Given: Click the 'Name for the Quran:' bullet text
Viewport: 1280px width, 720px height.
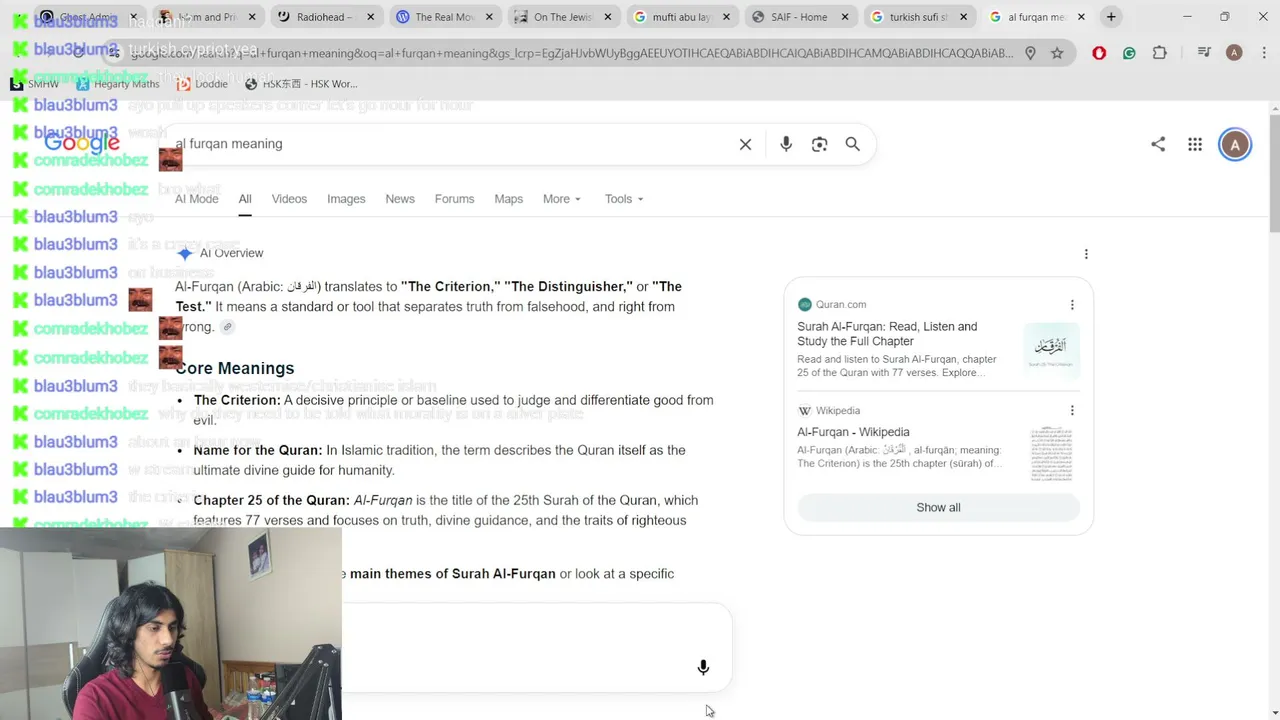Looking at the screenshot, I should pyautogui.click(x=258, y=451).
